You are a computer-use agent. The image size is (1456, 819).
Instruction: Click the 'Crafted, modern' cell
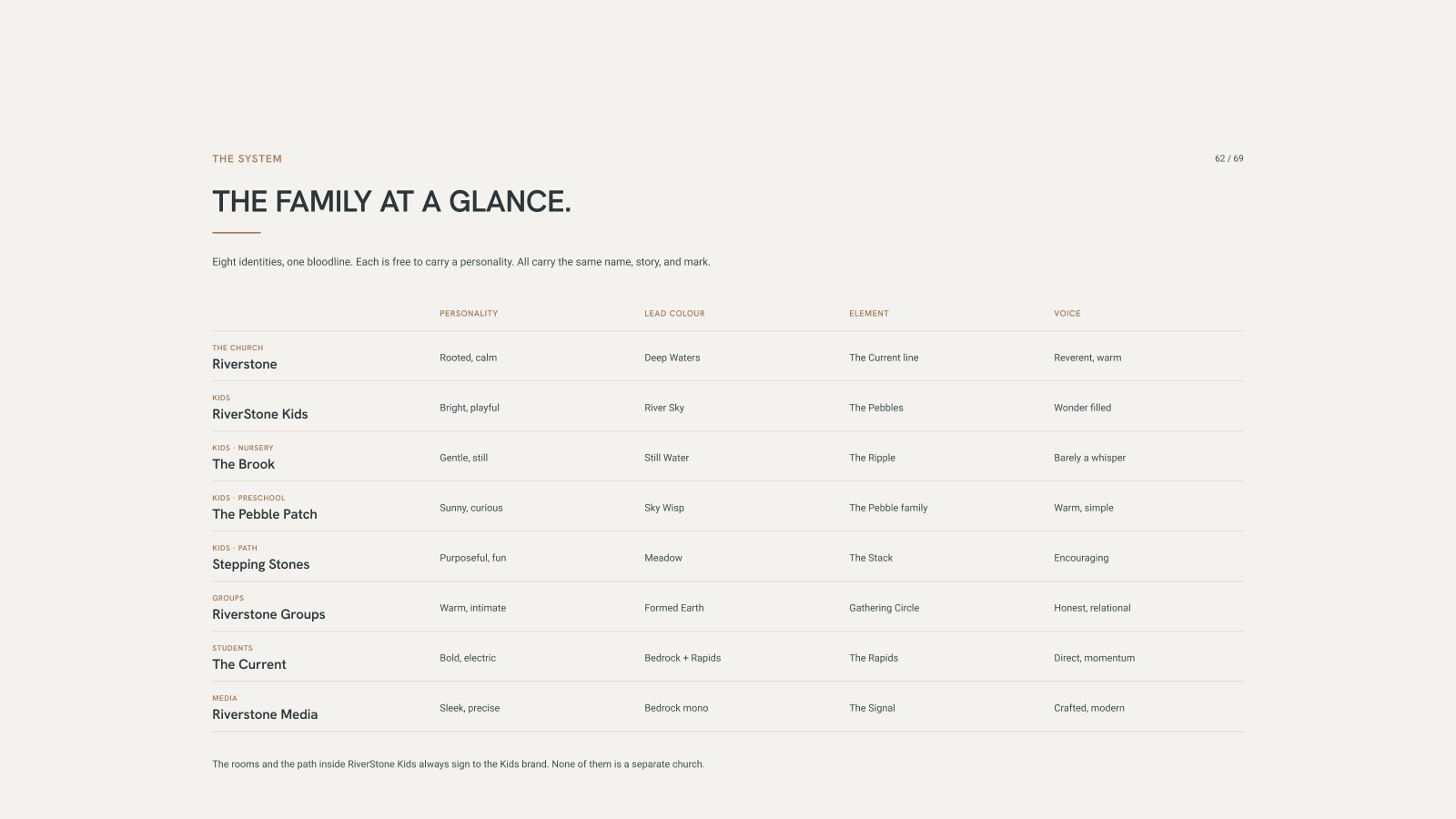point(1089,708)
